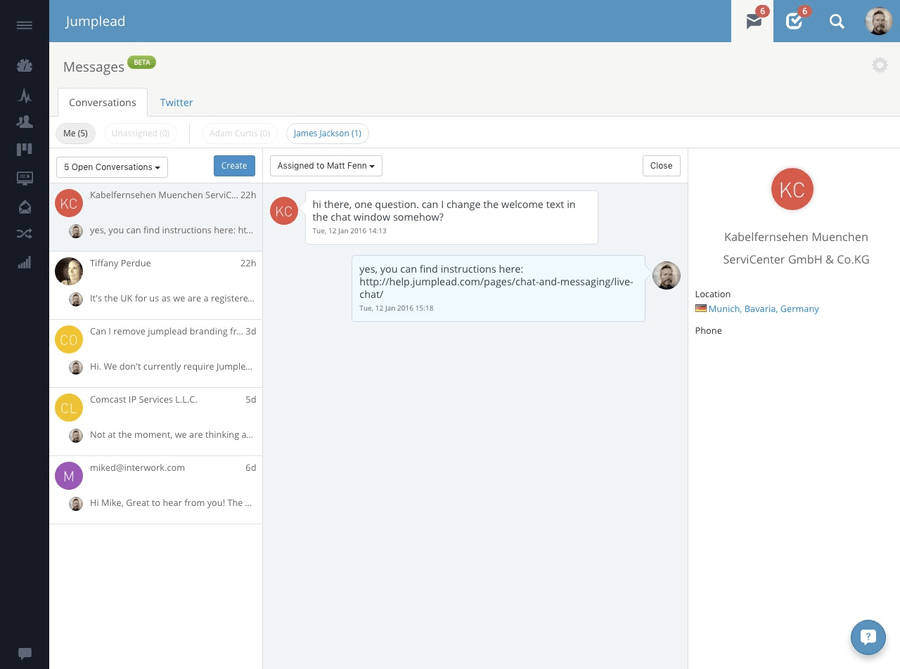Open the messages inbox icon in header
This screenshot has height=669, width=900.
click(x=752, y=21)
